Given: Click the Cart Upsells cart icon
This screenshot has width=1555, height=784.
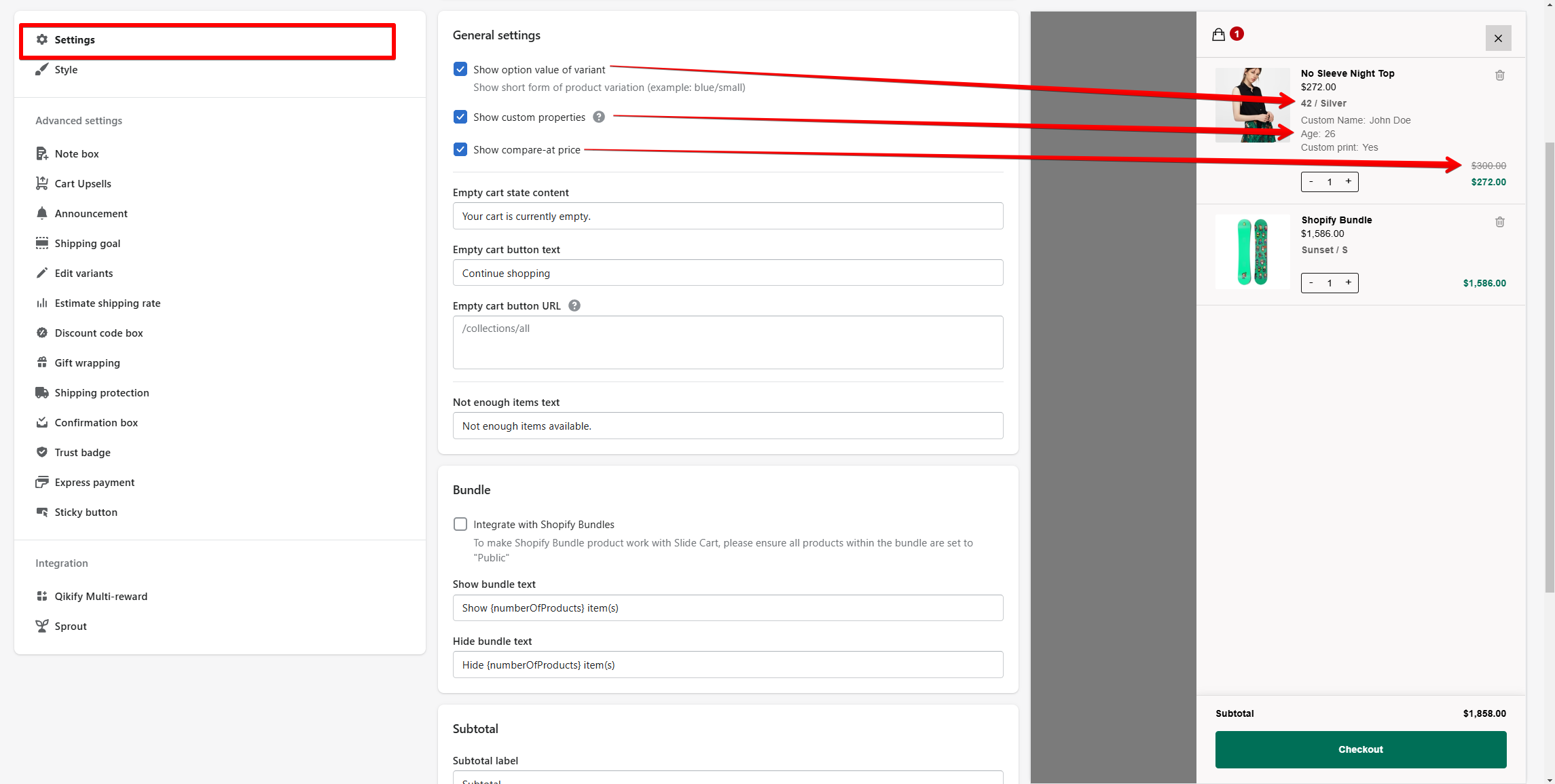Looking at the screenshot, I should (42, 183).
